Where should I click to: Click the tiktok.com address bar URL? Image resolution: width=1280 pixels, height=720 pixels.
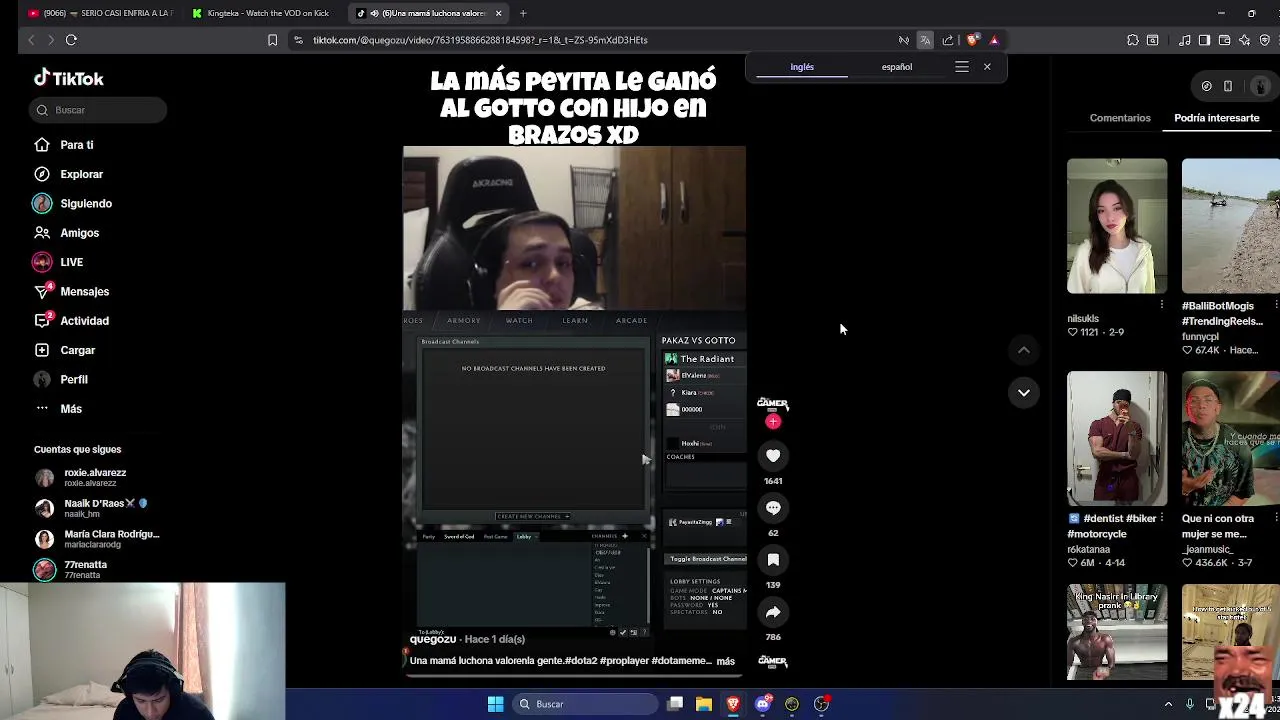[x=480, y=40]
